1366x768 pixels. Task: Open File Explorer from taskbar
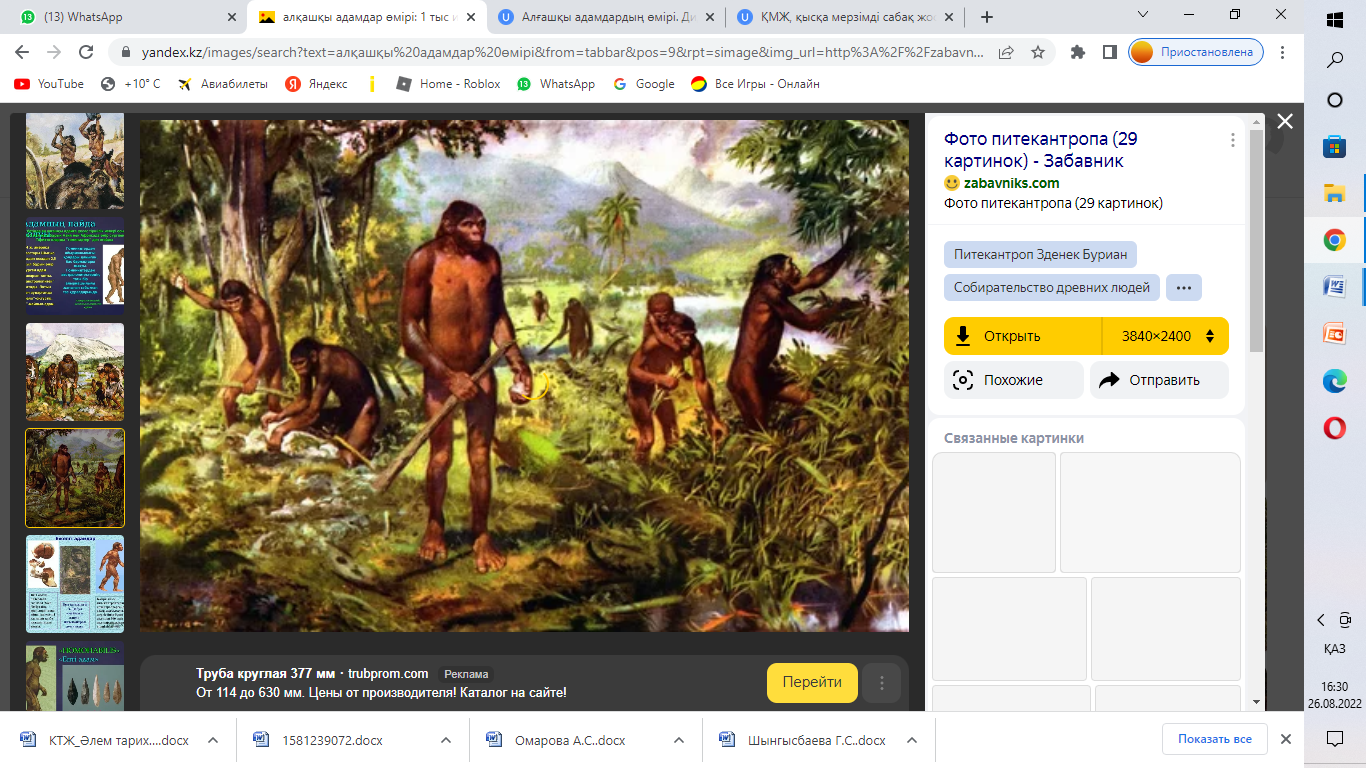click(x=1334, y=193)
